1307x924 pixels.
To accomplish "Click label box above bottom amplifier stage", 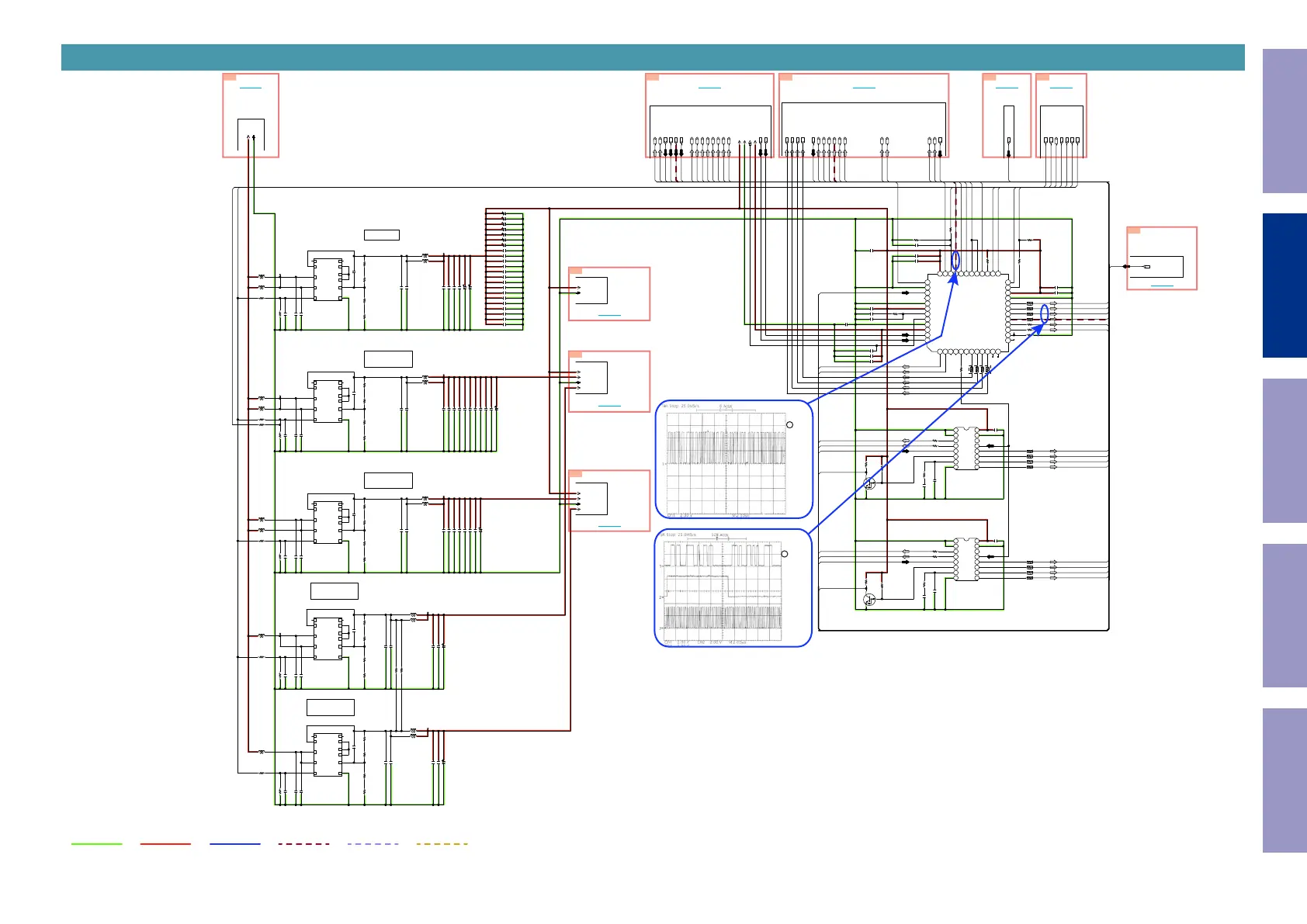I will click(331, 708).
